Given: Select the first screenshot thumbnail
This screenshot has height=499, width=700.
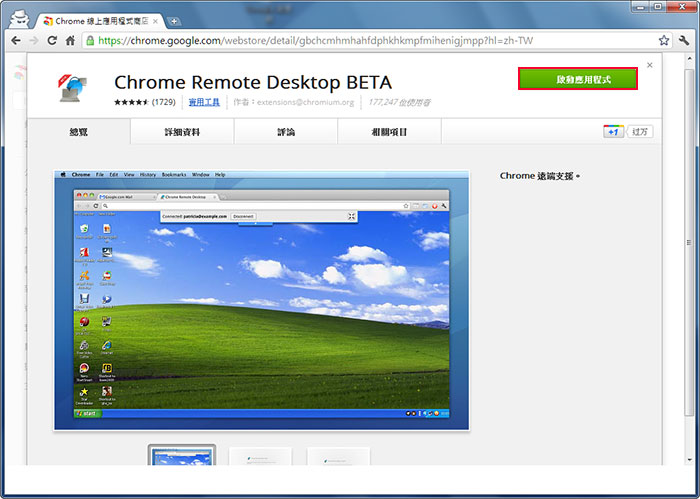Looking at the screenshot, I should point(182,455).
